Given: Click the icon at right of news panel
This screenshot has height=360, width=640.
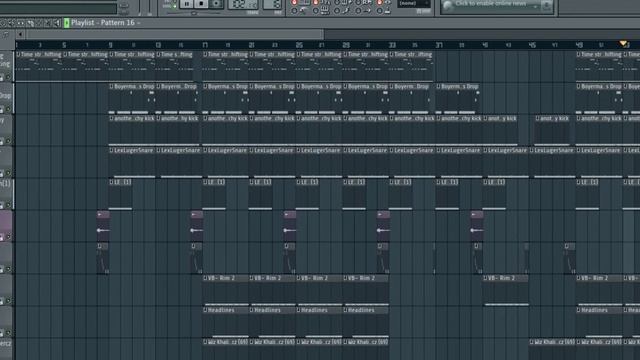Looking at the screenshot, I should [547, 5].
